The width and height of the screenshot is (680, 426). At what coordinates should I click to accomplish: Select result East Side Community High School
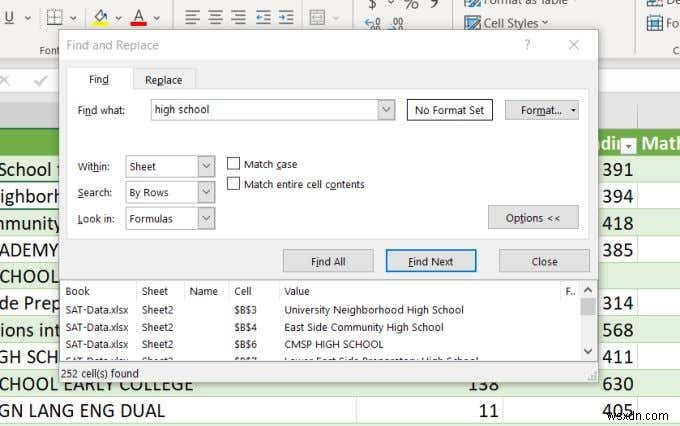pyautogui.click(x=364, y=327)
